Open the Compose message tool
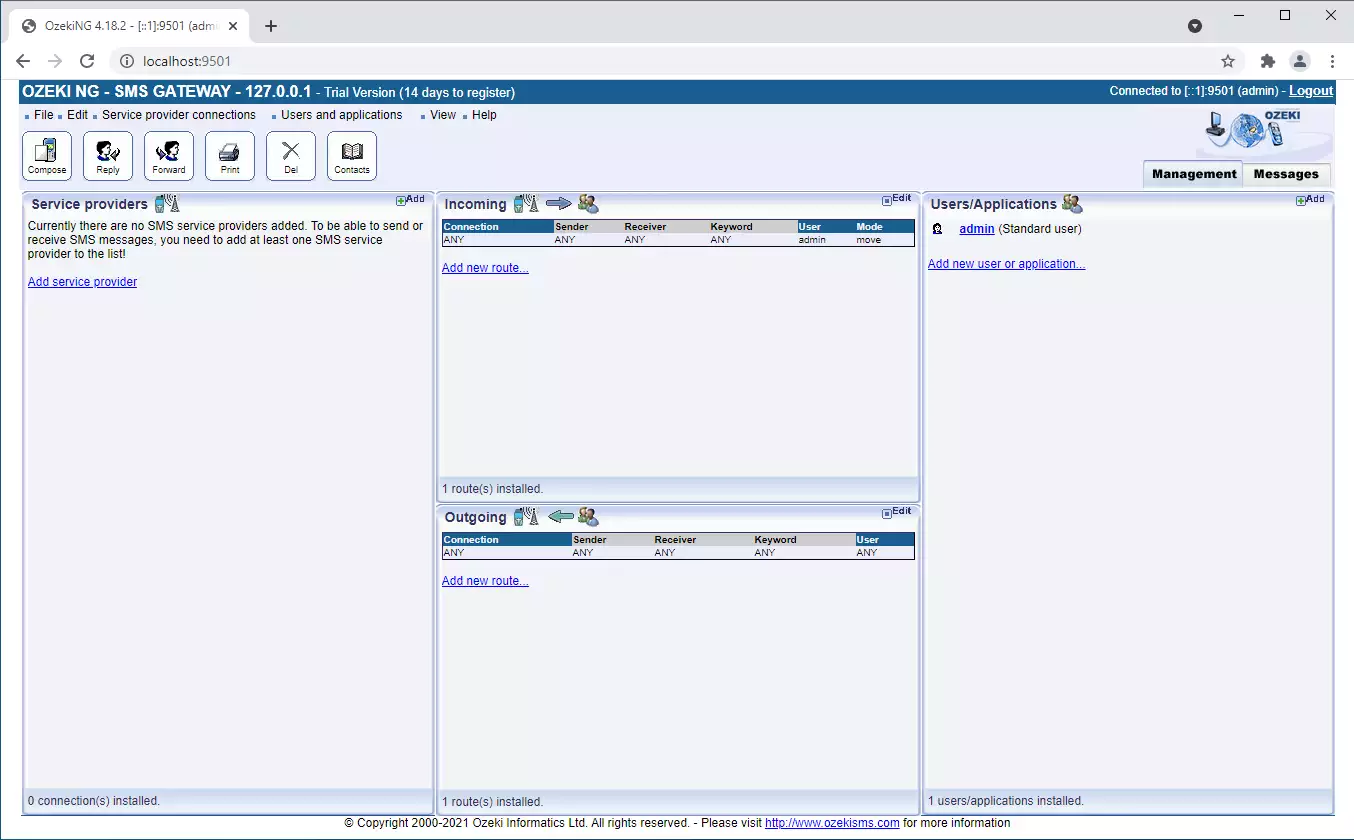 [47, 156]
